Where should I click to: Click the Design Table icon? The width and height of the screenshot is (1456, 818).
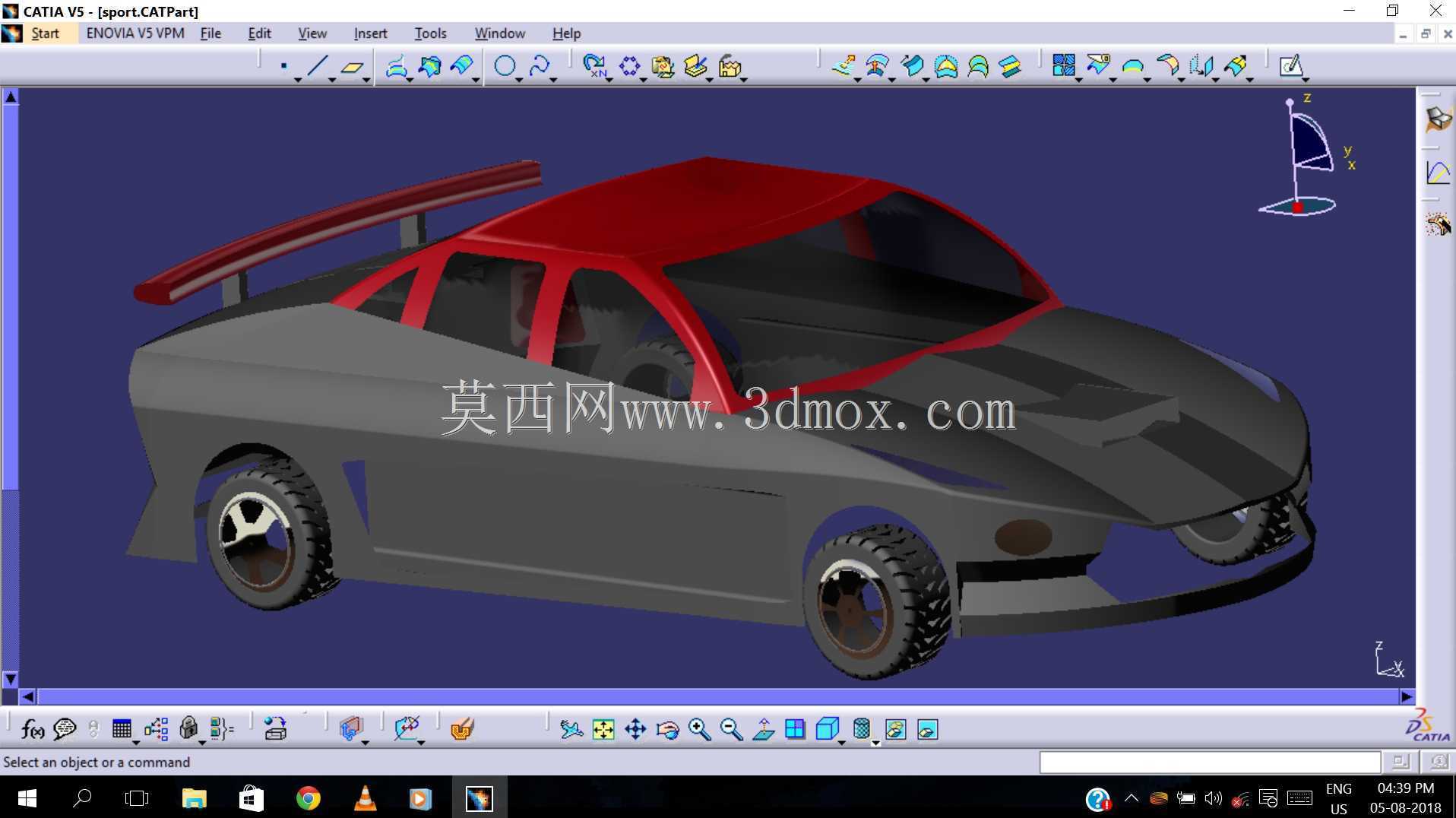122,729
